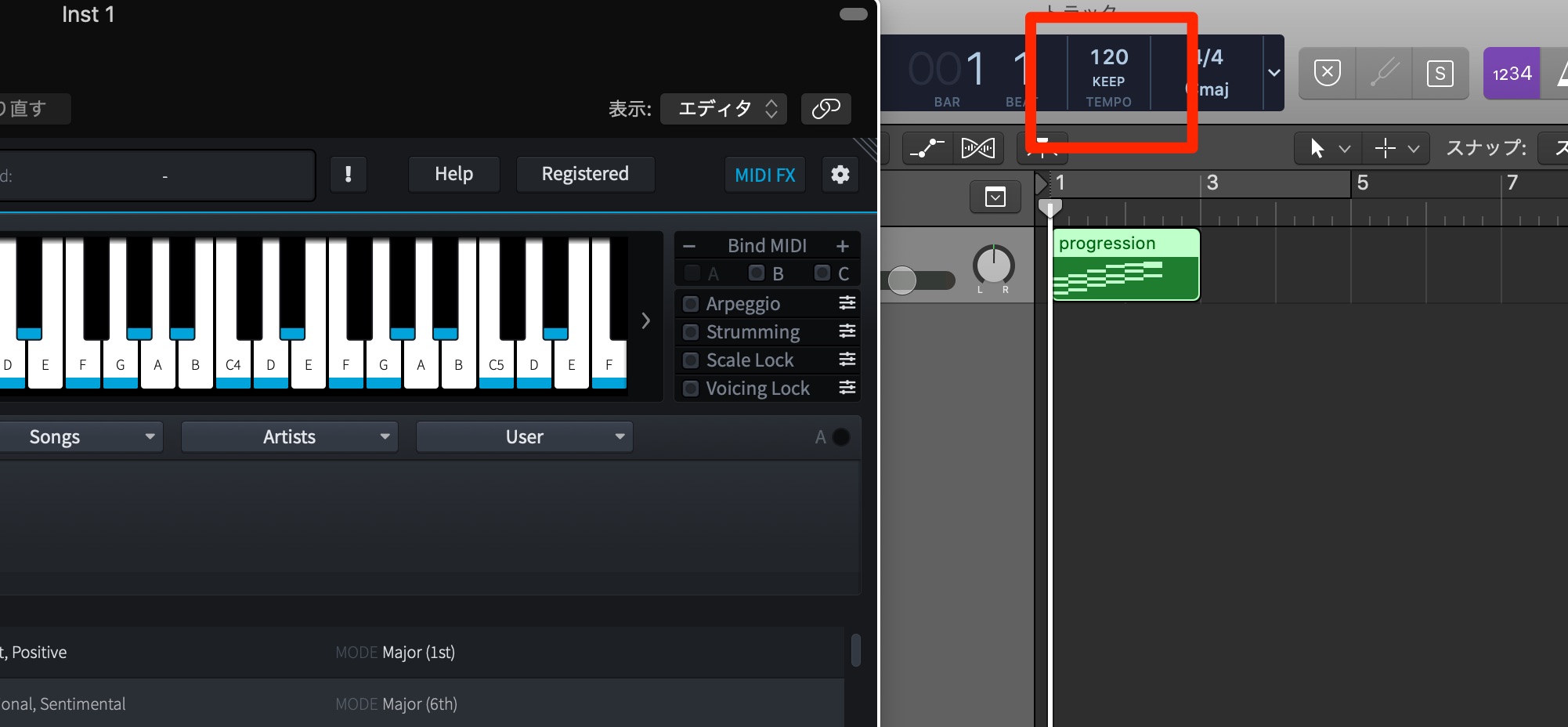Click the MIDI FX button
1568x727 pixels.
(765, 175)
